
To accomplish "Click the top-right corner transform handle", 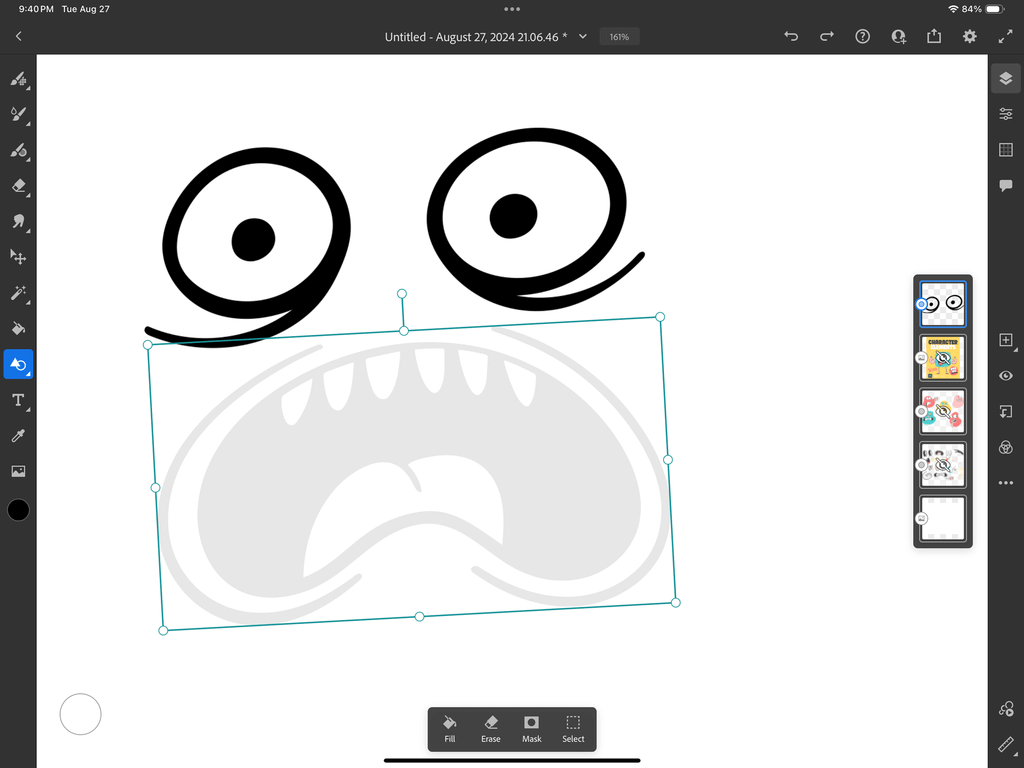I will (x=660, y=317).
